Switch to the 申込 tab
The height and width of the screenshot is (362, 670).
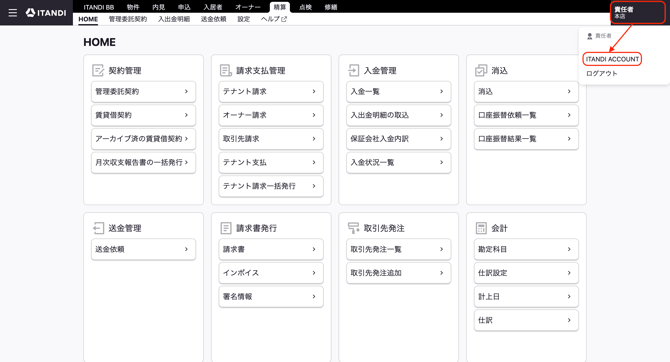[184, 7]
